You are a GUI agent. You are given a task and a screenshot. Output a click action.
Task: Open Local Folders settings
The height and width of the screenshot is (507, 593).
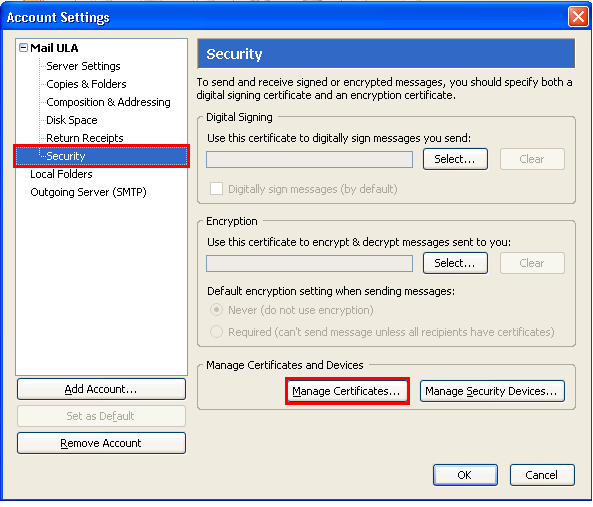coord(61,174)
